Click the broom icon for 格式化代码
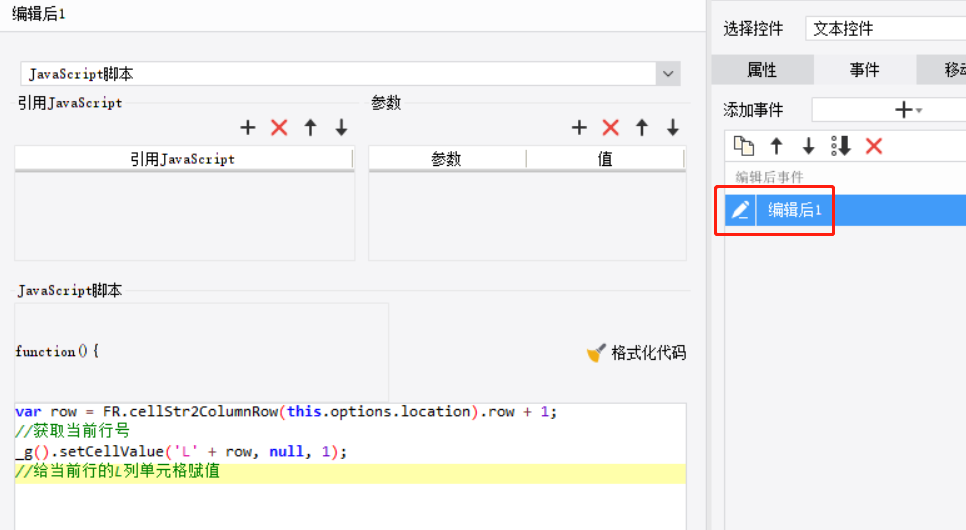The height and width of the screenshot is (530, 966). click(596, 353)
